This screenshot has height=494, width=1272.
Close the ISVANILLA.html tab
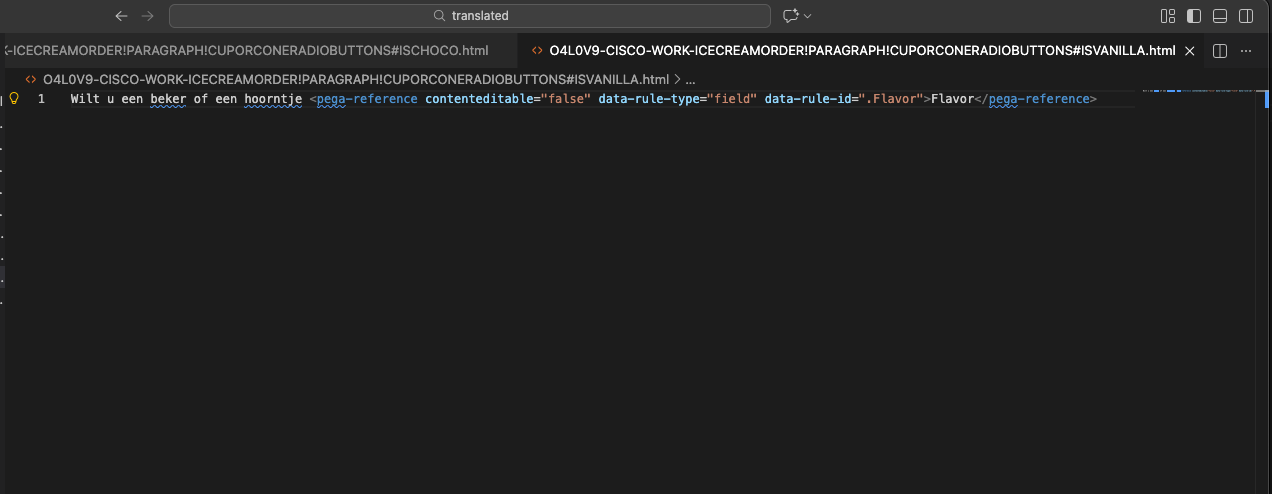pos(1189,51)
